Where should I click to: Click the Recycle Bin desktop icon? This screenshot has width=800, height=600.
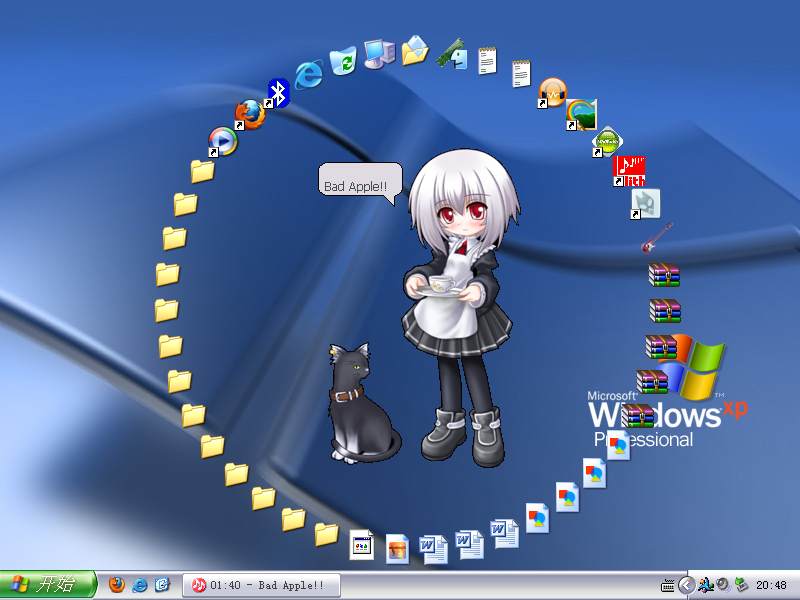coord(343,61)
